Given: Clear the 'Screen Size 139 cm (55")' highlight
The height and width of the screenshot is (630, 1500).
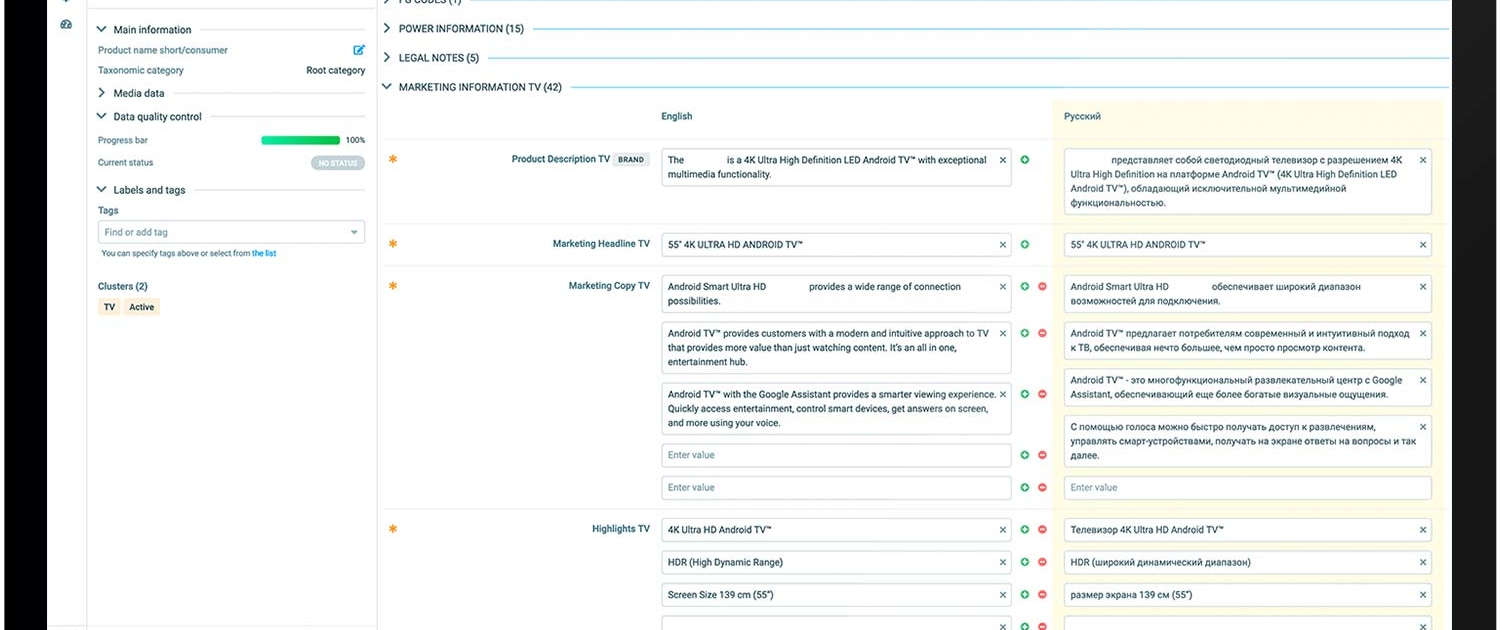Looking at the screenshot, I should pos(1003,596).
